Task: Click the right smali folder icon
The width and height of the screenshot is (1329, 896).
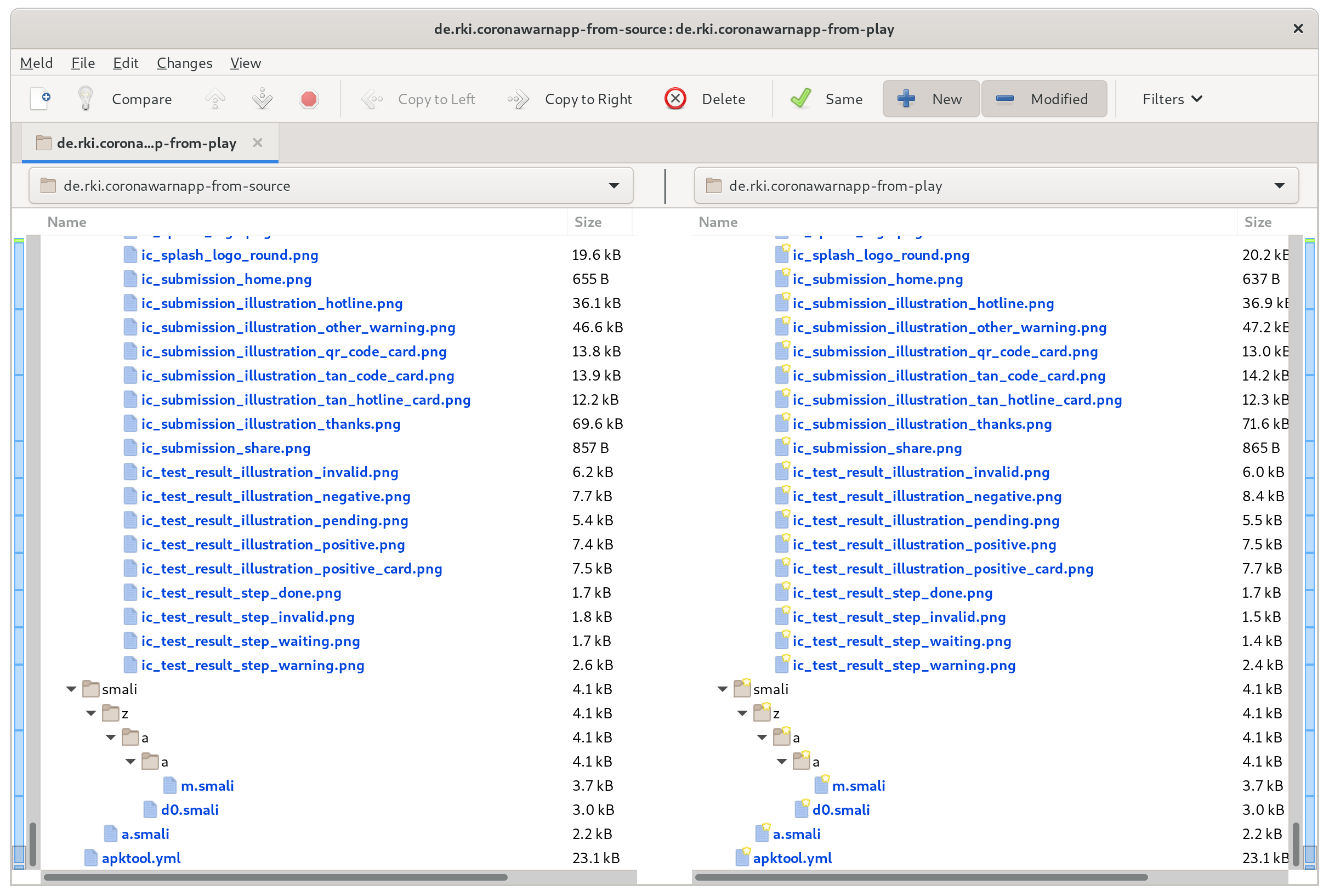Action: tap(742, 689)
